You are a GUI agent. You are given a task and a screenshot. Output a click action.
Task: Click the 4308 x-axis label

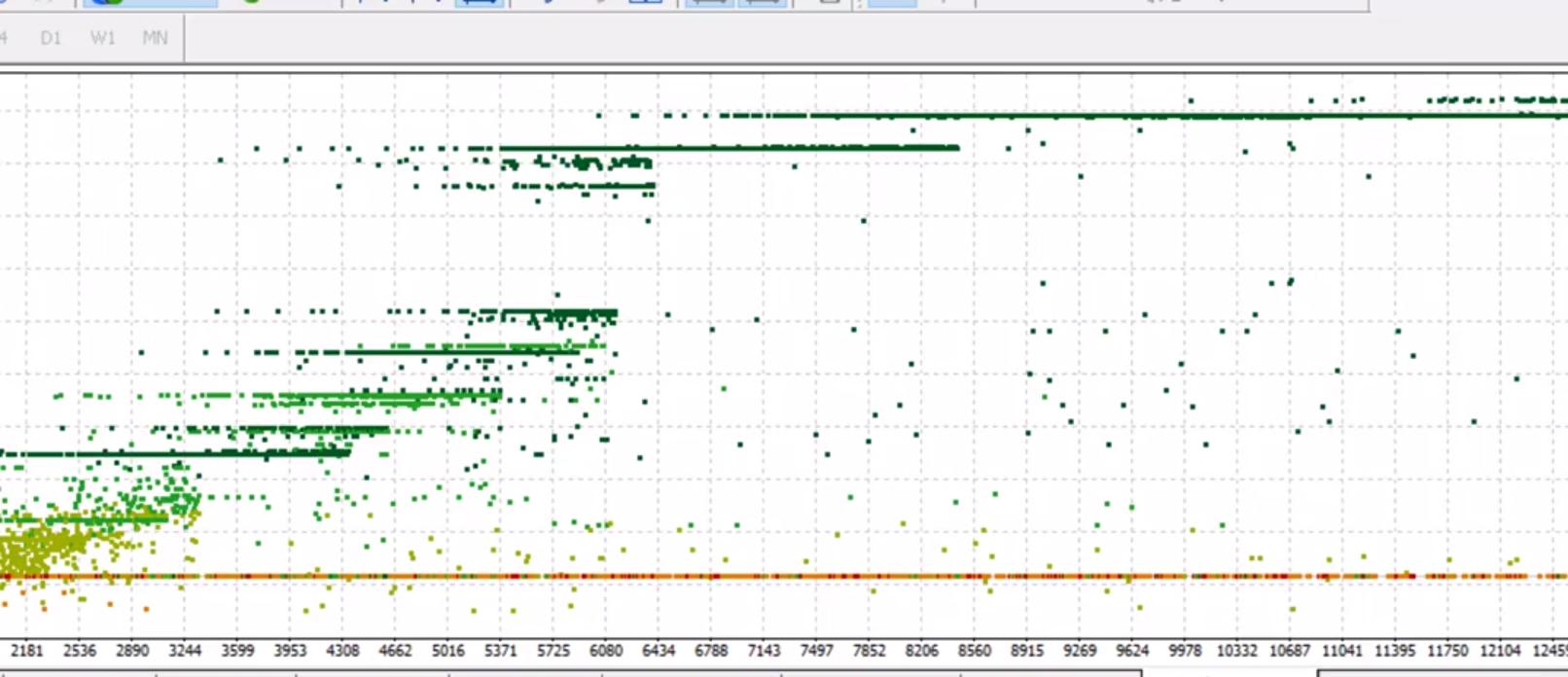point(342,650)
